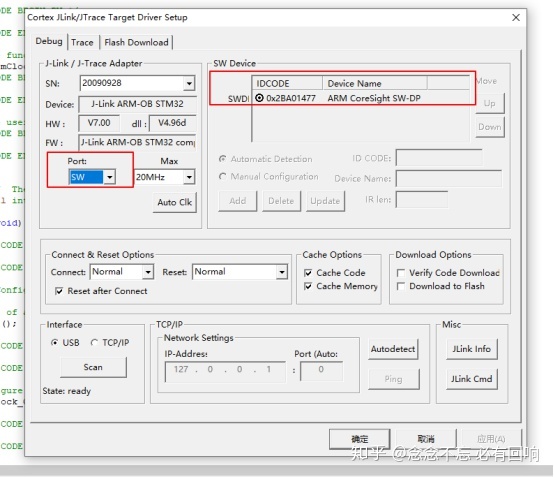The width and height of the screenshot is (554, 477).
Task: Enable Verify Code Download checkbox
Action: [x=401, y=273]
